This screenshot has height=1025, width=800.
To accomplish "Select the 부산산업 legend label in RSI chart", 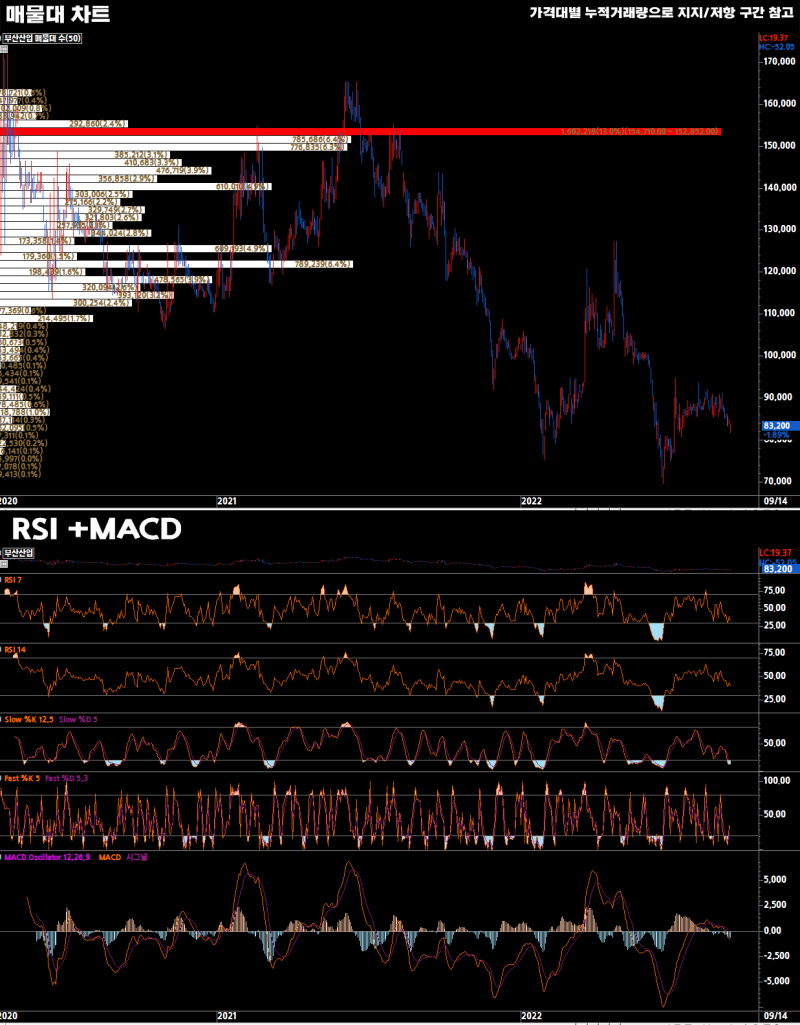I will click(19, 552).
